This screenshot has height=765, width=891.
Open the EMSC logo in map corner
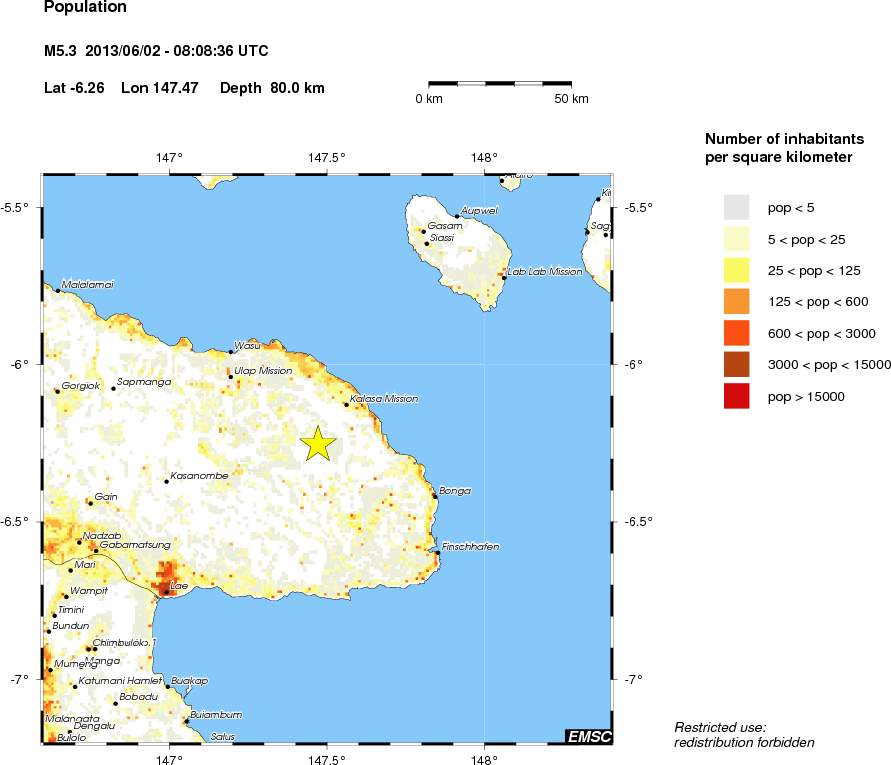588,737
